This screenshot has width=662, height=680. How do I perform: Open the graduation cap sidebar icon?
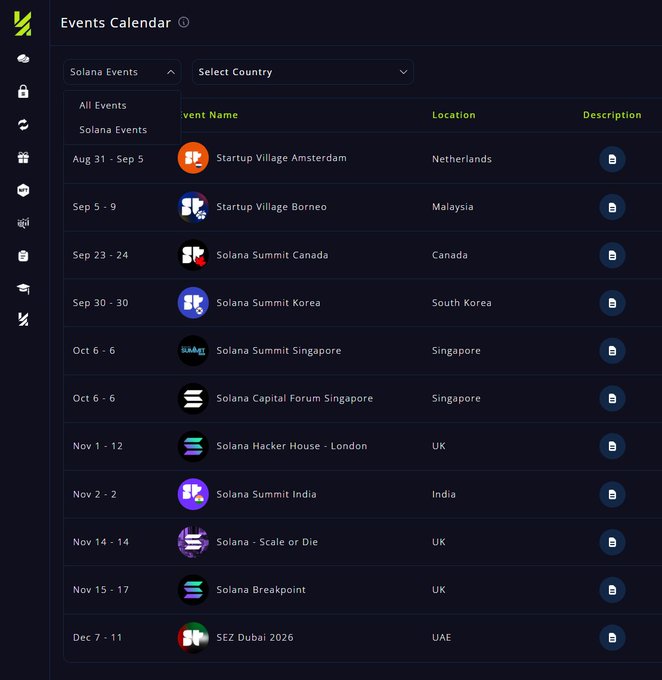tap(23, 288)
